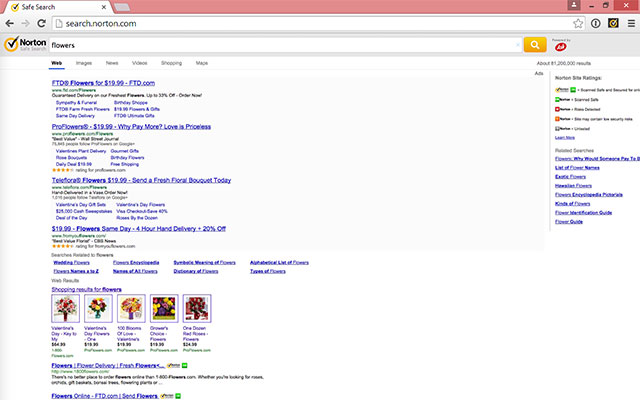Image resolution: width=640 pixels, height=400 pixels.
Task: Click Rose Bouquets sitelink under ProFlowers
Action: tap(71, 158)
